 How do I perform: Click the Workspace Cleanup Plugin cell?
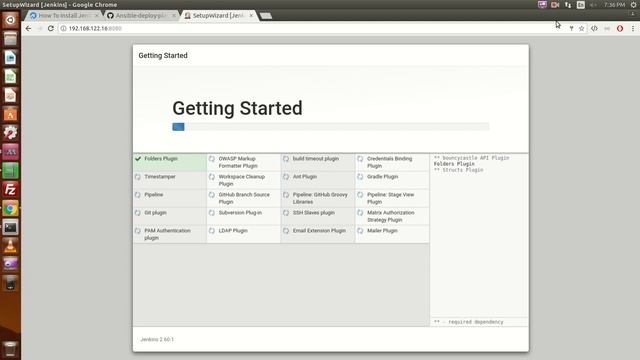tap(244, 180)
